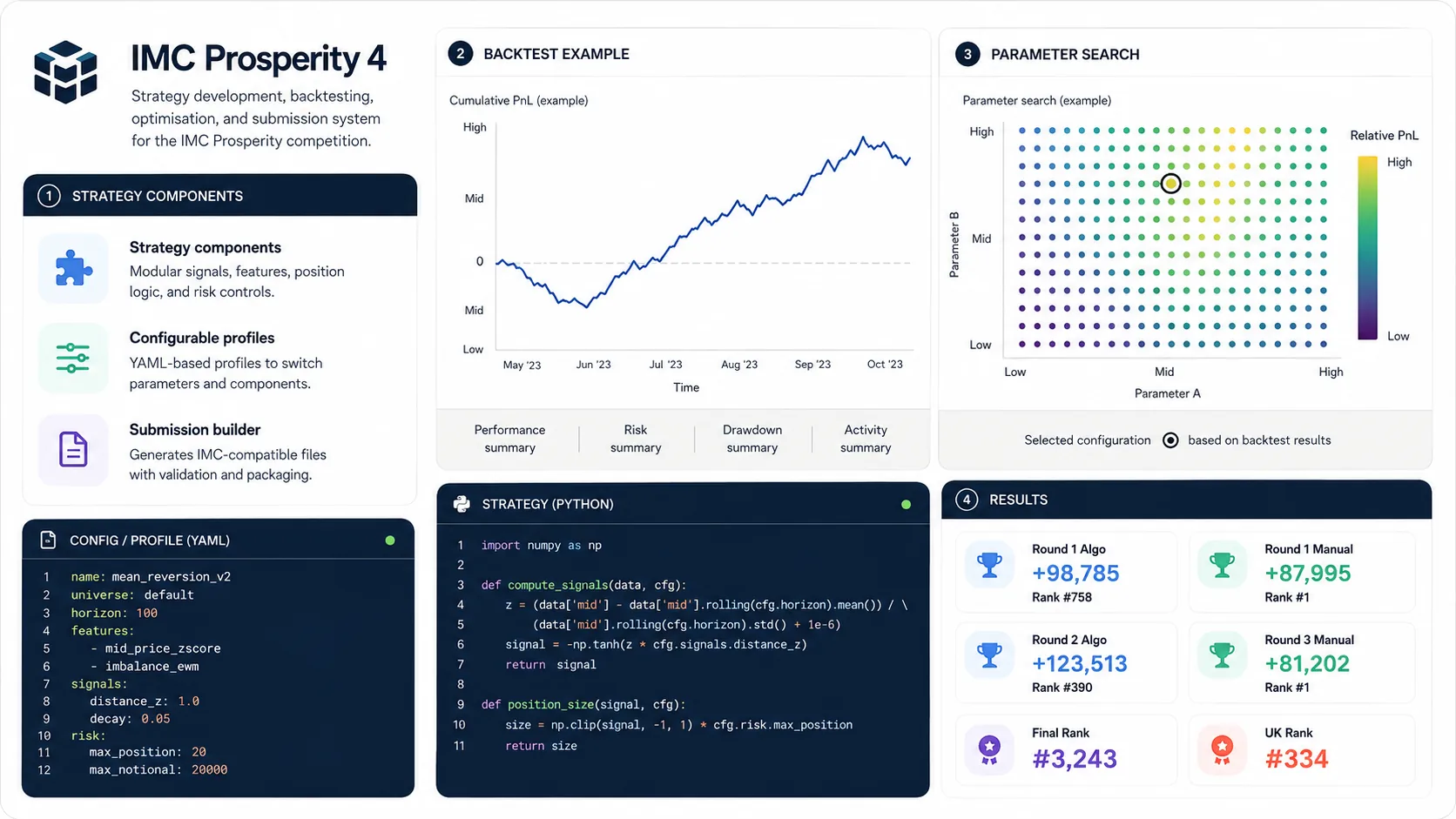This screenshot has height=819, width=1456.
Task: Click the YAML entry imbalance_ewm
Action: coord(152,666)
